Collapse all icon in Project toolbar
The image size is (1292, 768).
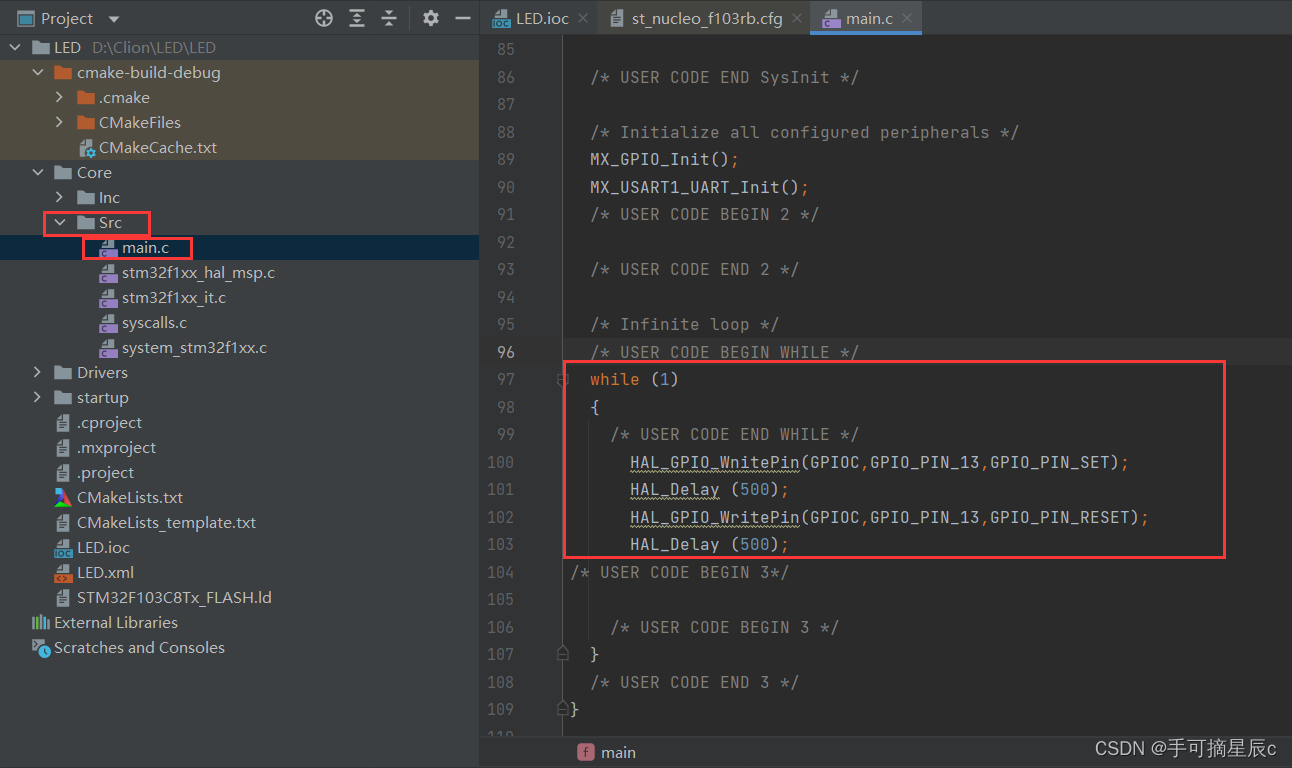(x=389, y=18)
